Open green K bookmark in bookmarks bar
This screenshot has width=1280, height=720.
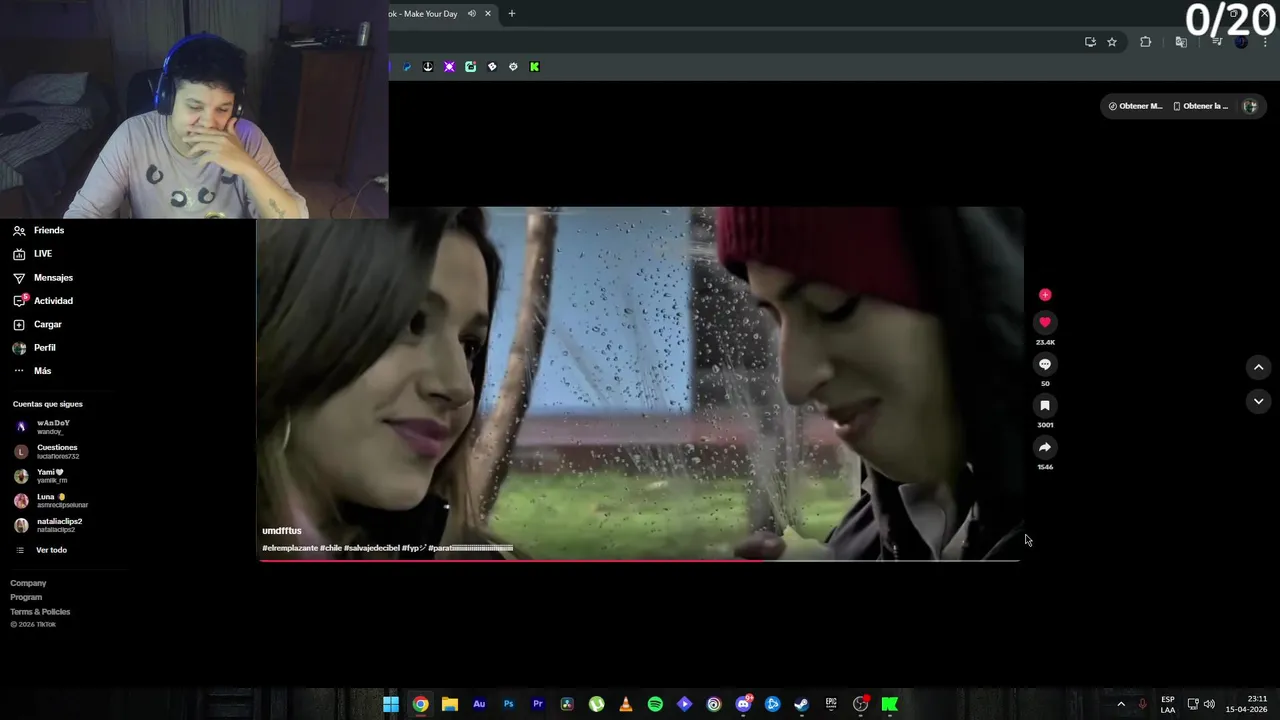click(x=534, y=67)
